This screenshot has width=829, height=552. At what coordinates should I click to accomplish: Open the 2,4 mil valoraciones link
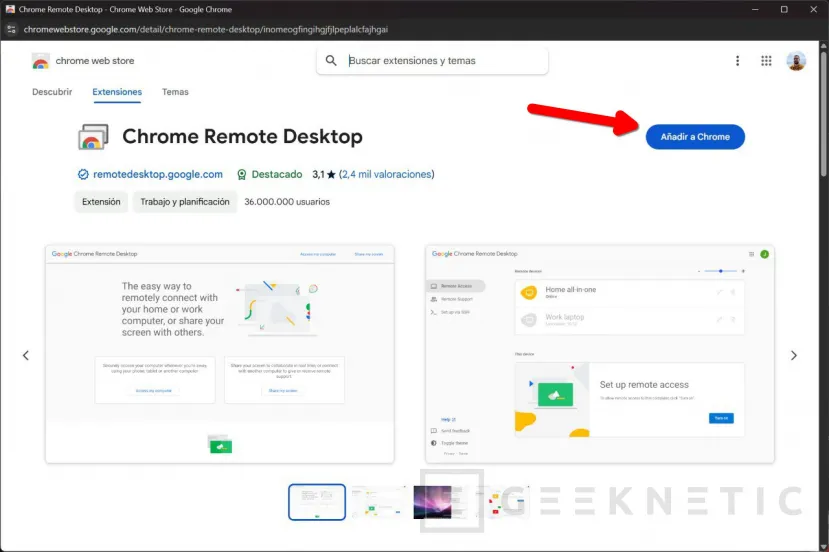(386, 174)
